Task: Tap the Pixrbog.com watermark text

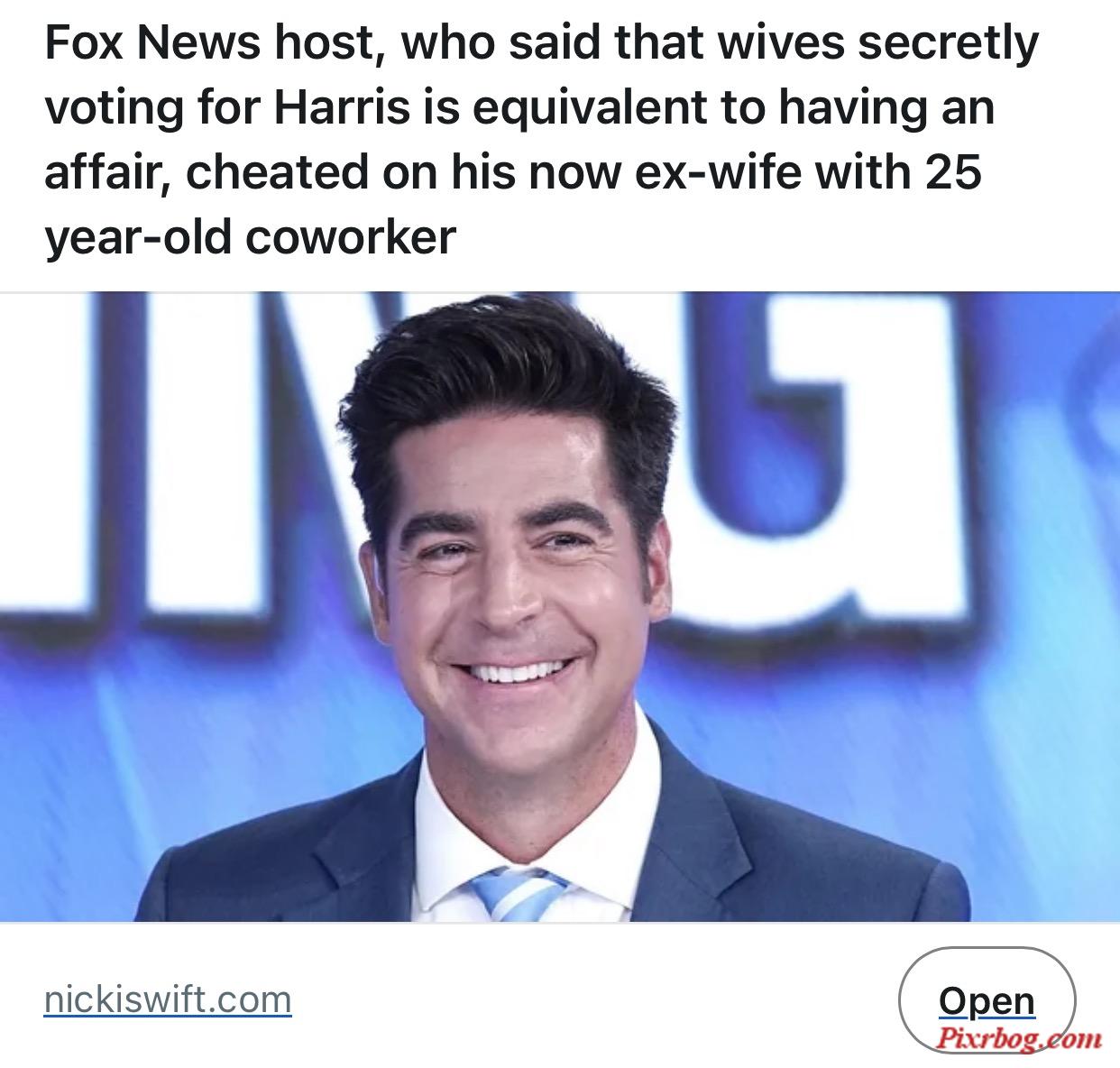Action: [1015, 1040]
